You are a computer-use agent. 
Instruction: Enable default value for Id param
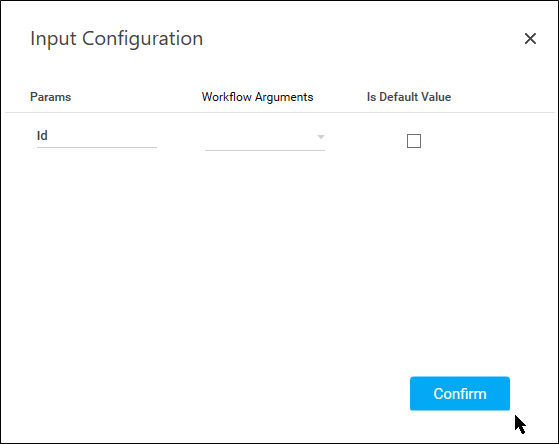click(x=414, y=141)
